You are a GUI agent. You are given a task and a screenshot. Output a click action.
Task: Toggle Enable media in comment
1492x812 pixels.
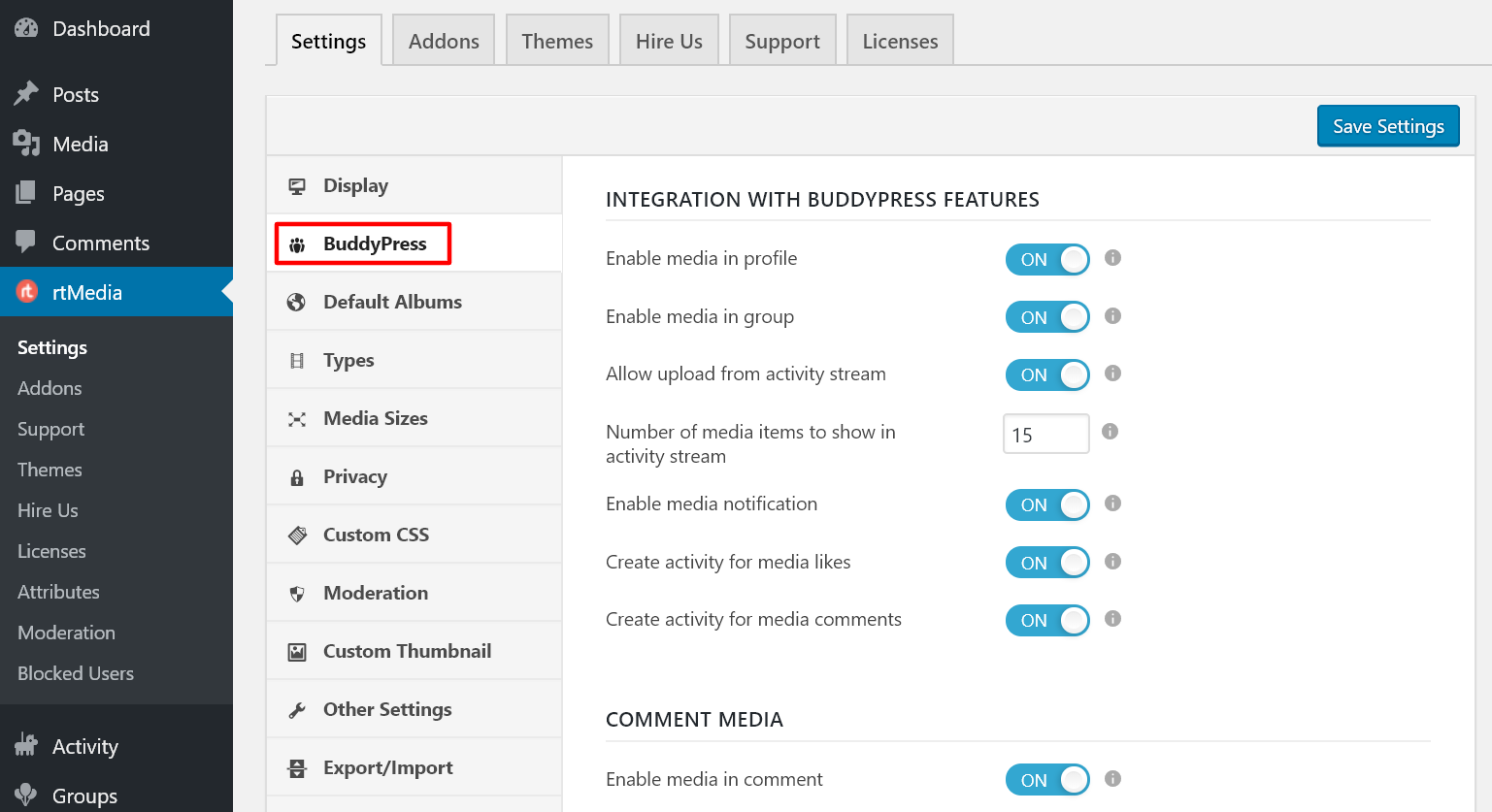1047,779
